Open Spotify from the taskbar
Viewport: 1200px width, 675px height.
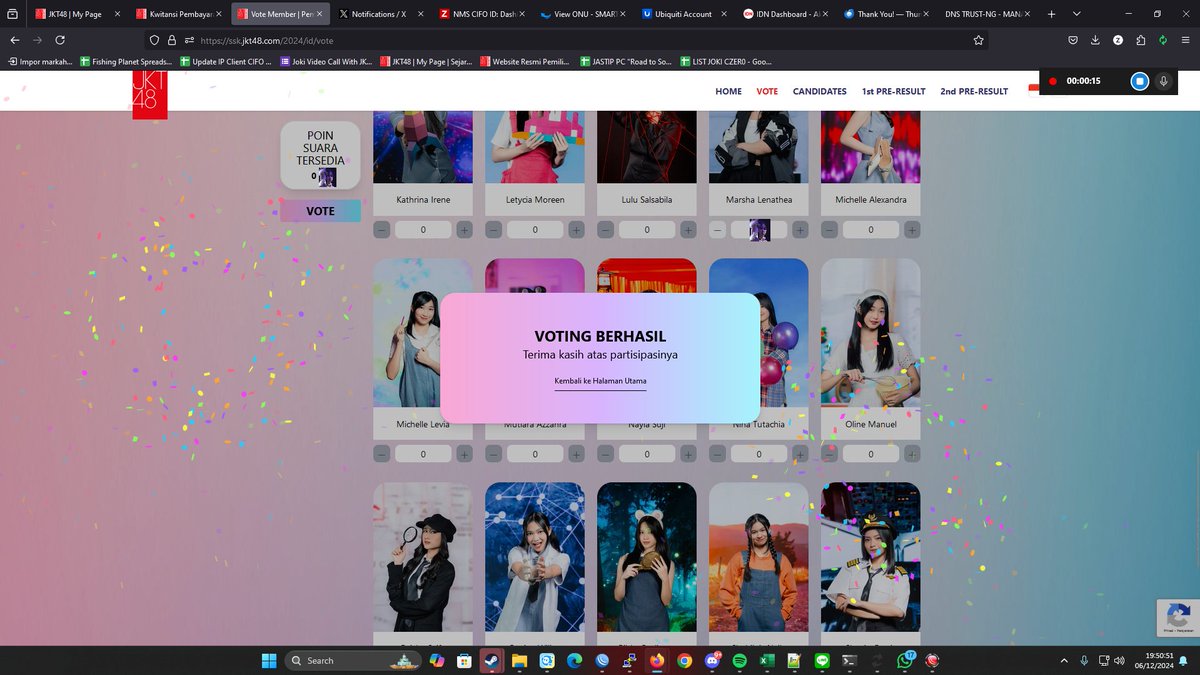click(739, 660)
